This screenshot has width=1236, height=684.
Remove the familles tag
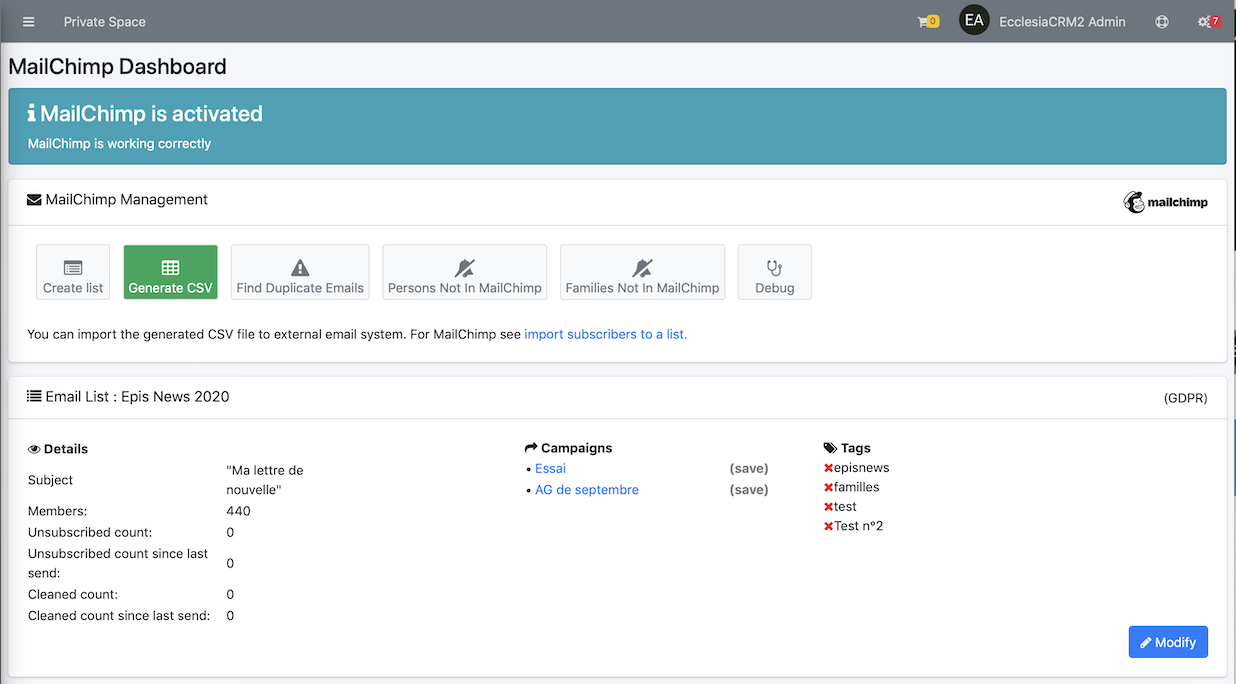pyautogui.click(x=828, y=487)
